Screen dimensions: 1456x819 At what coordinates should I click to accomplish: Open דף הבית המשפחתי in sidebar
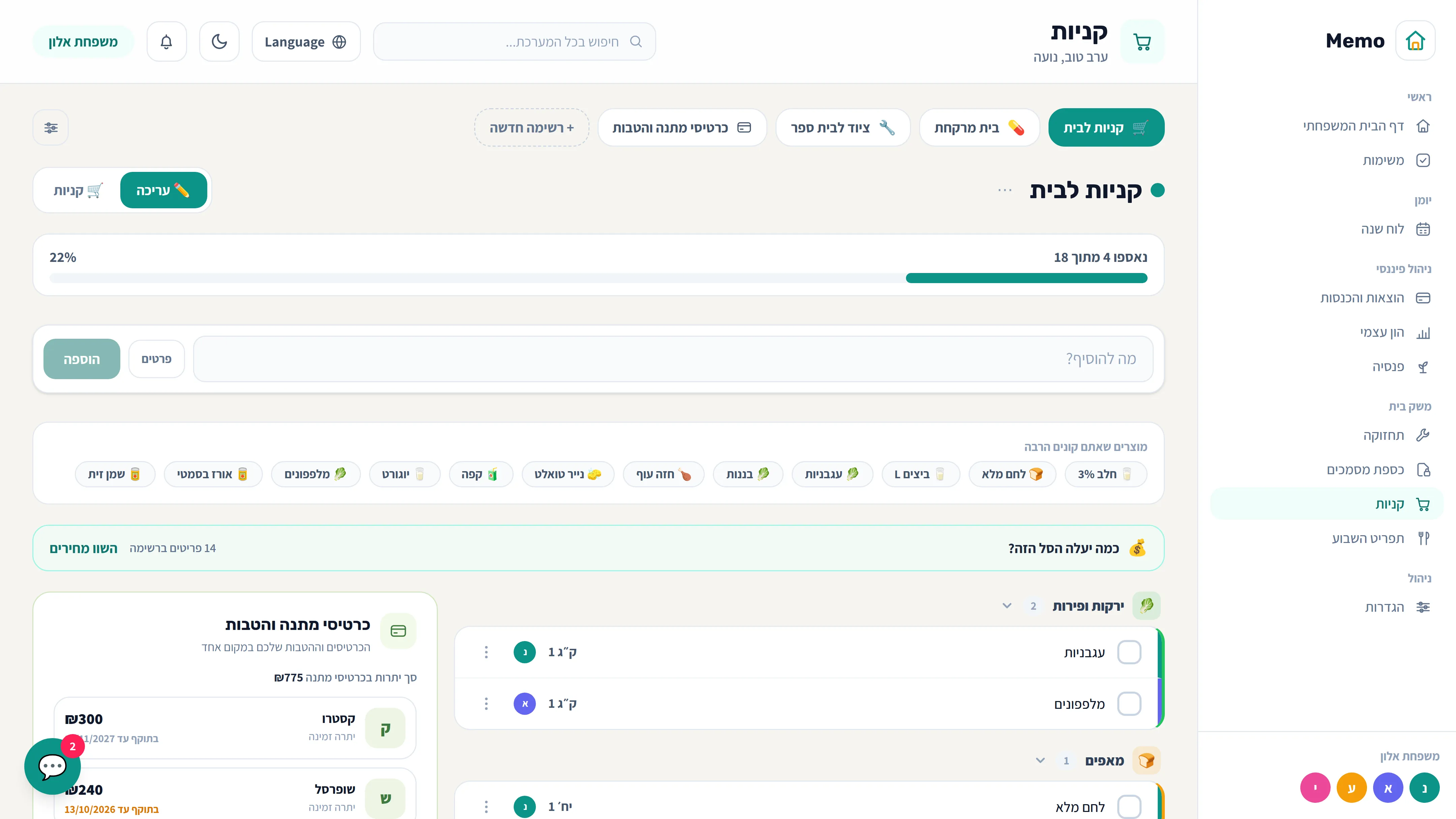1327,126
